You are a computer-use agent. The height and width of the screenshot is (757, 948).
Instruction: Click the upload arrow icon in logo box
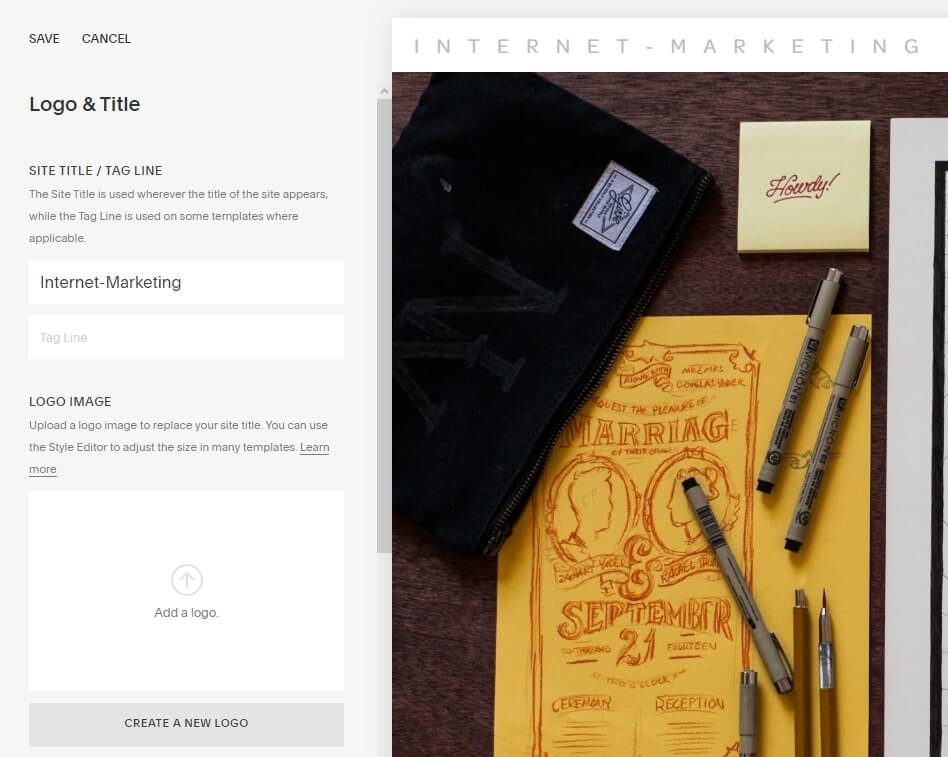(186, 580)
